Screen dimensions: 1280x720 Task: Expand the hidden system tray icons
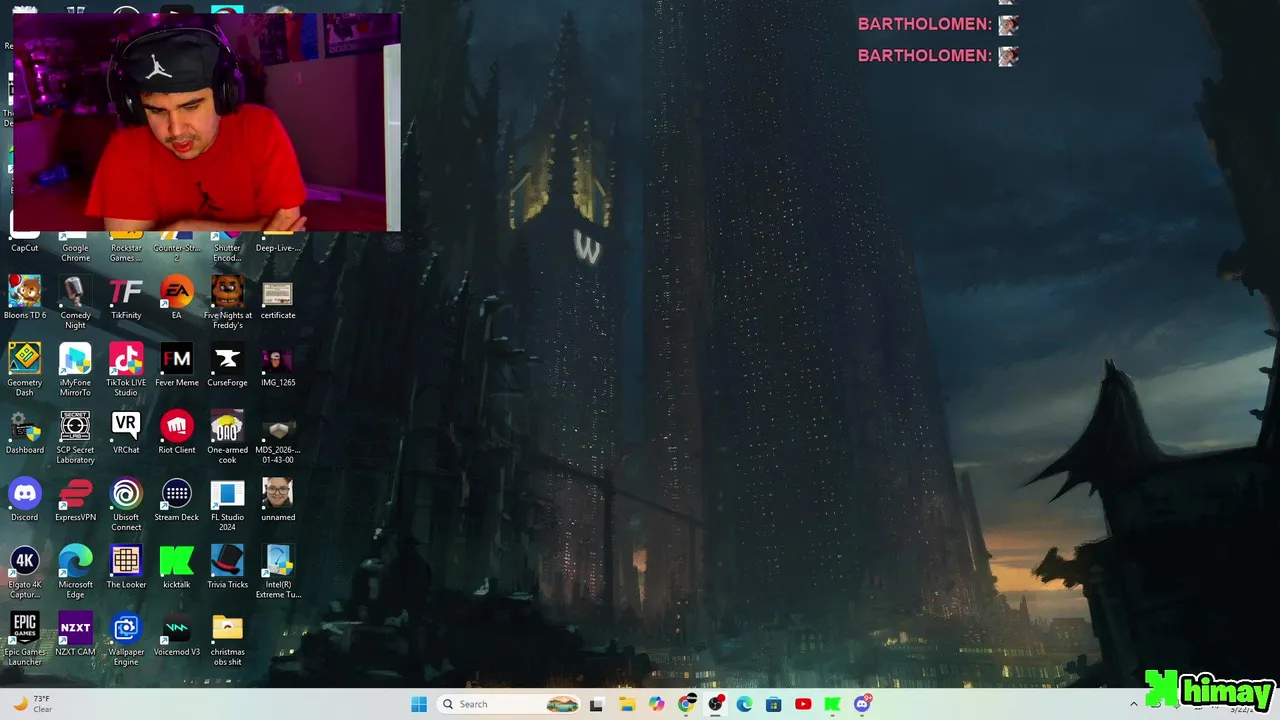1133,704
